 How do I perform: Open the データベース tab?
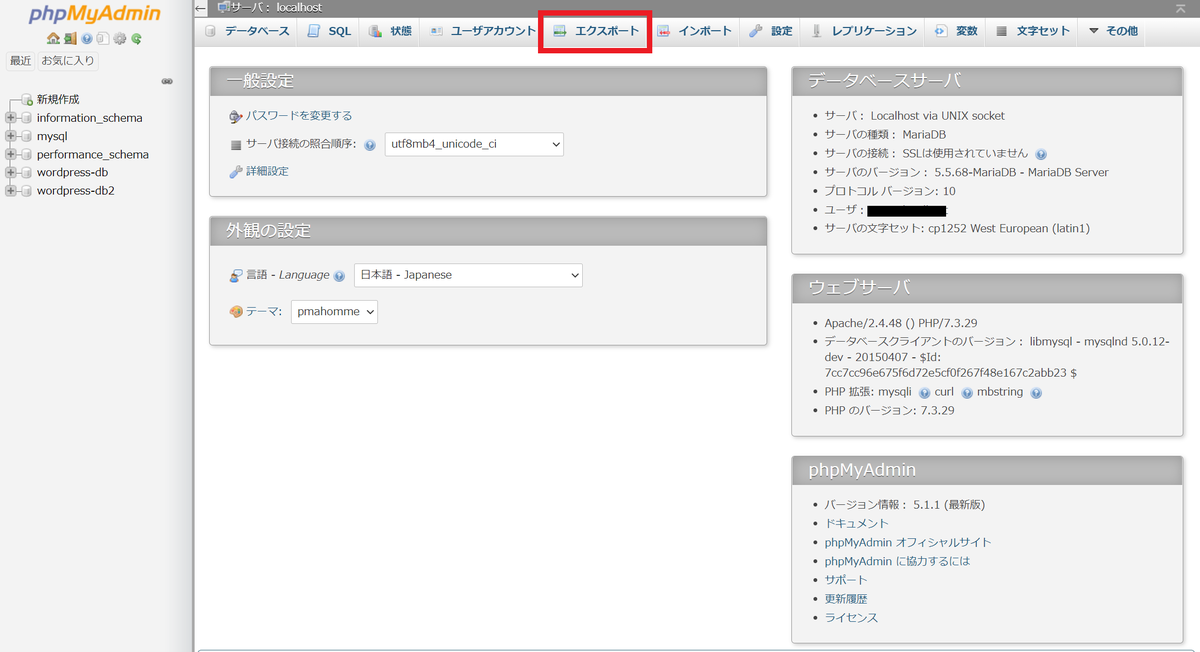tap(247, 31)
